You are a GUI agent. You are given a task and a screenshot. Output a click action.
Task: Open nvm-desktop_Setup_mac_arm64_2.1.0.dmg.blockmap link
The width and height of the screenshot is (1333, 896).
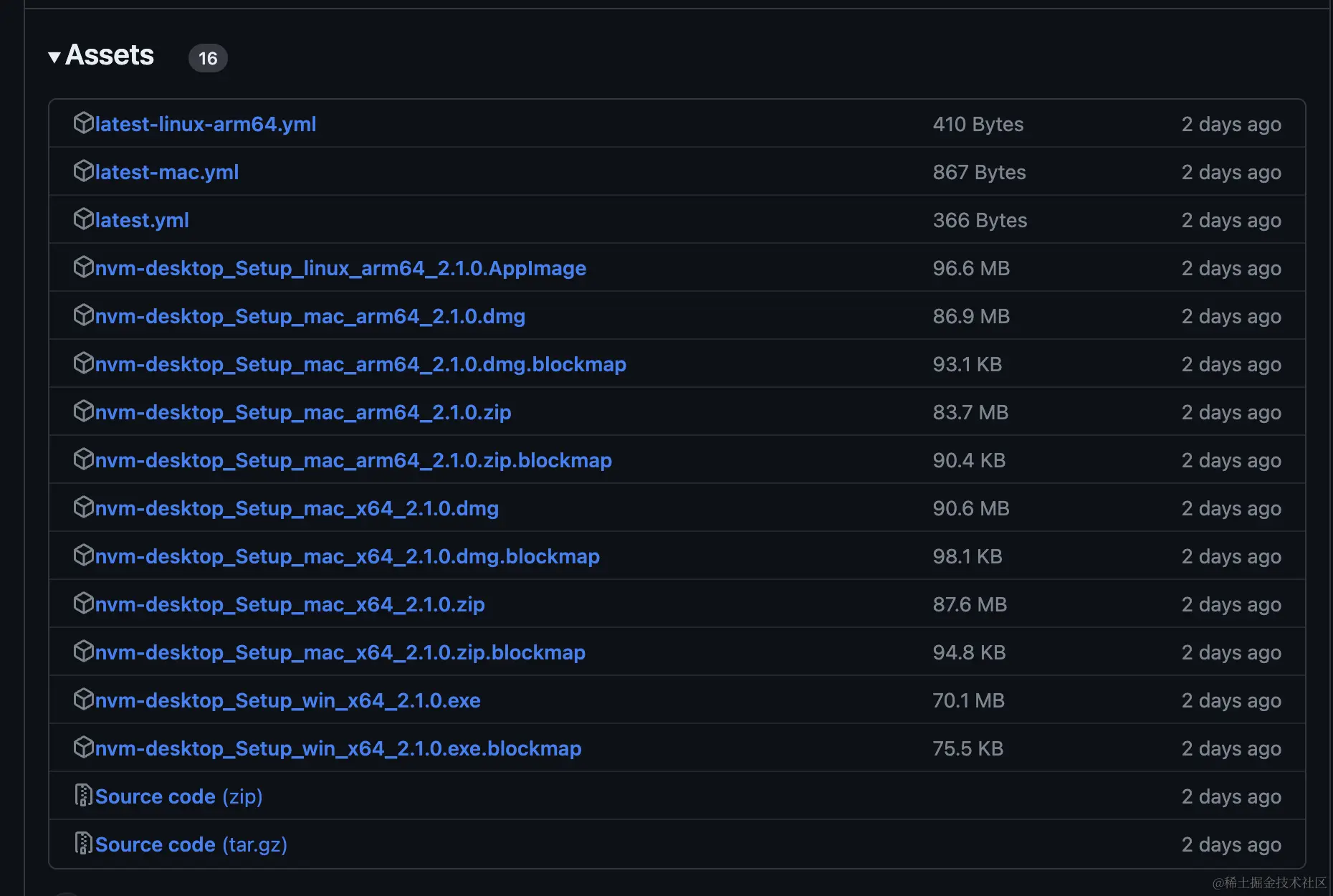click(360, 364)
